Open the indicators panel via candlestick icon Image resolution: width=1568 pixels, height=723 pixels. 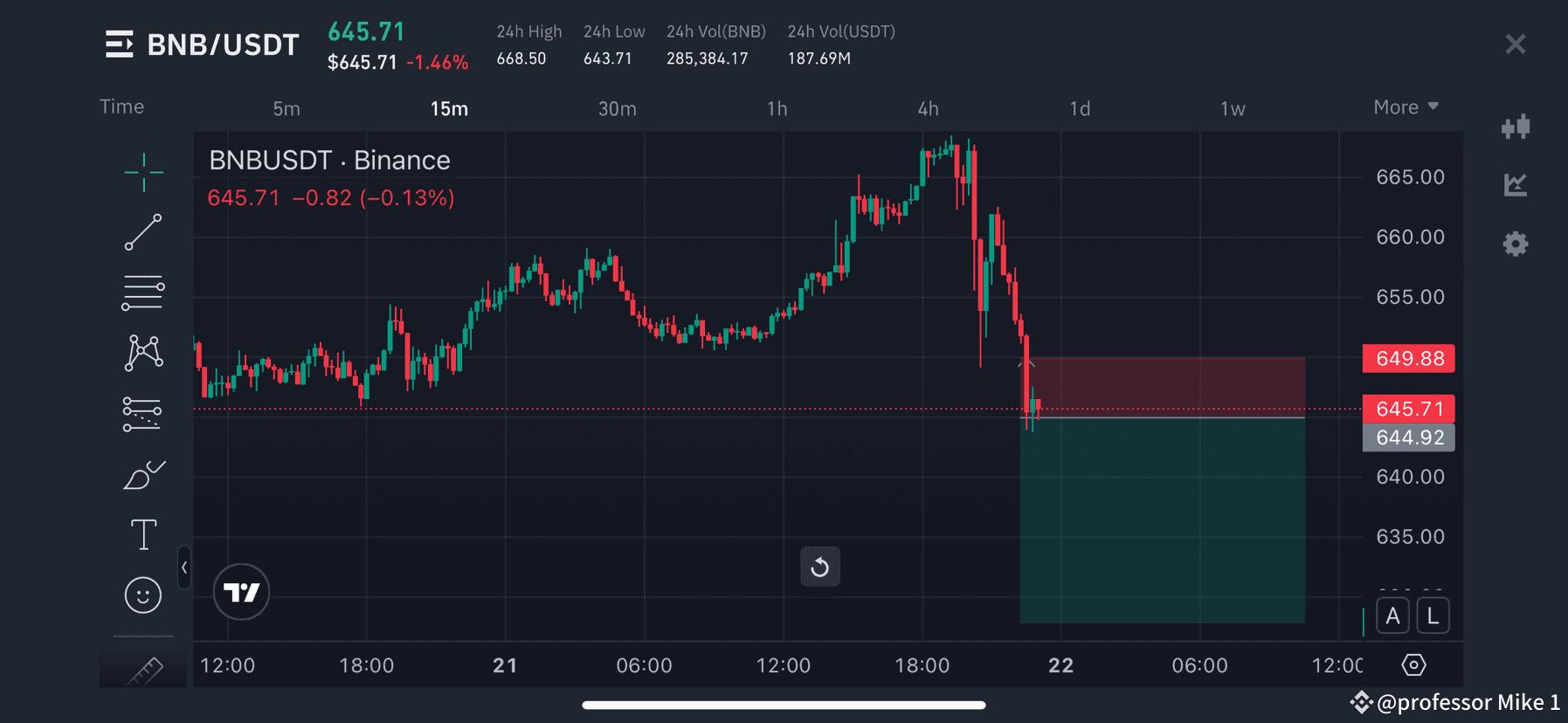click(x=1516, y=126)
